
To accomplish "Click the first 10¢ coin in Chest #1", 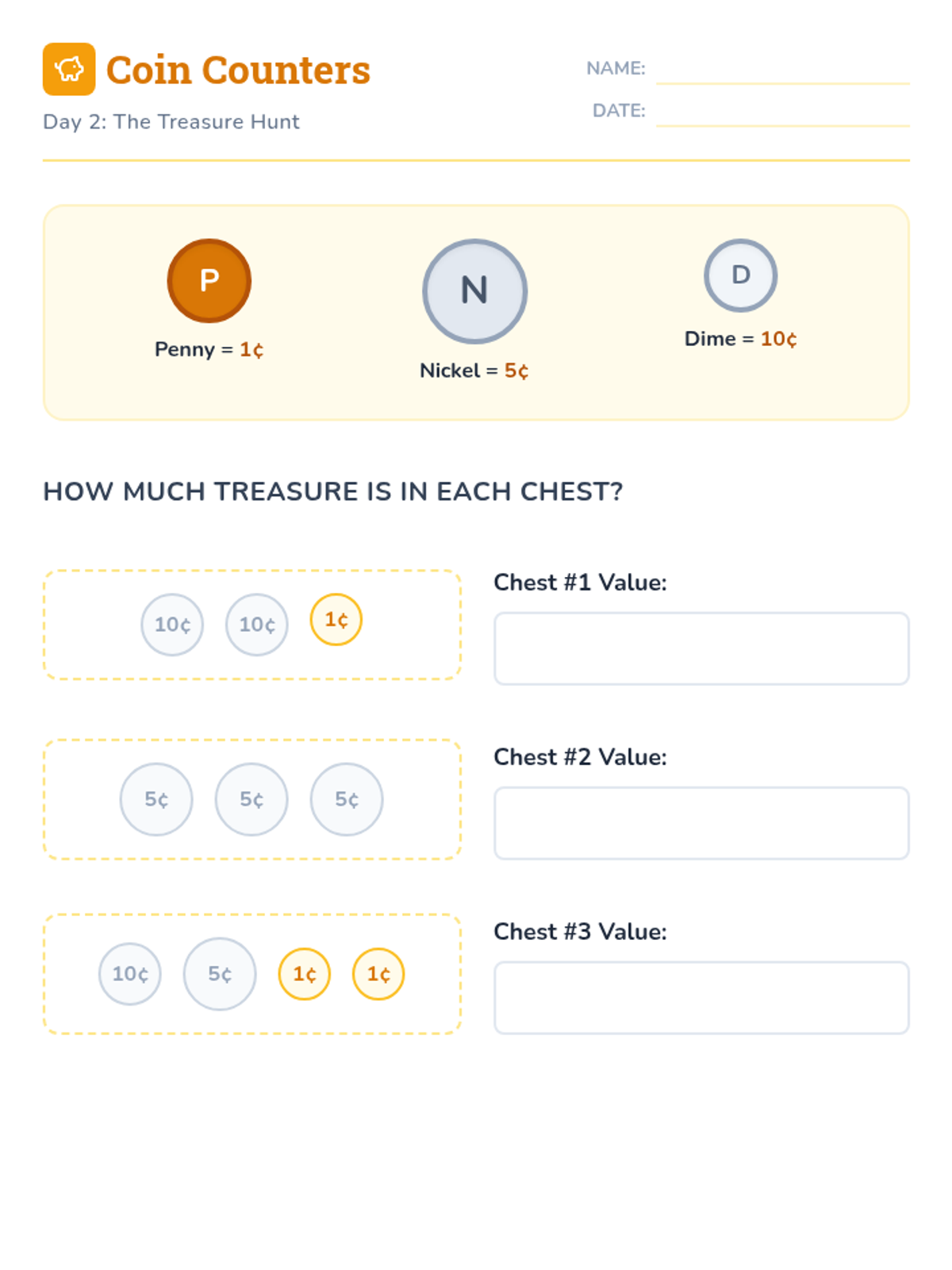I will point(172,625).
